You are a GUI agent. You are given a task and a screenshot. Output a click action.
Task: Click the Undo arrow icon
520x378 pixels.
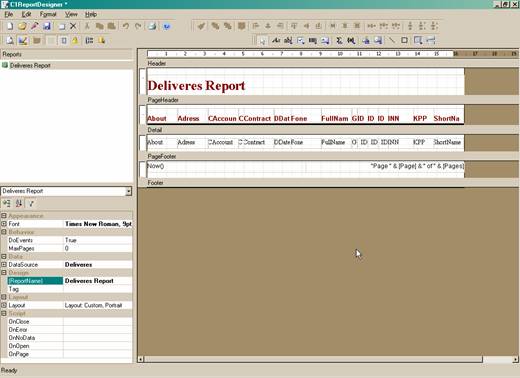pyautogui.click(x=126, y=26)
